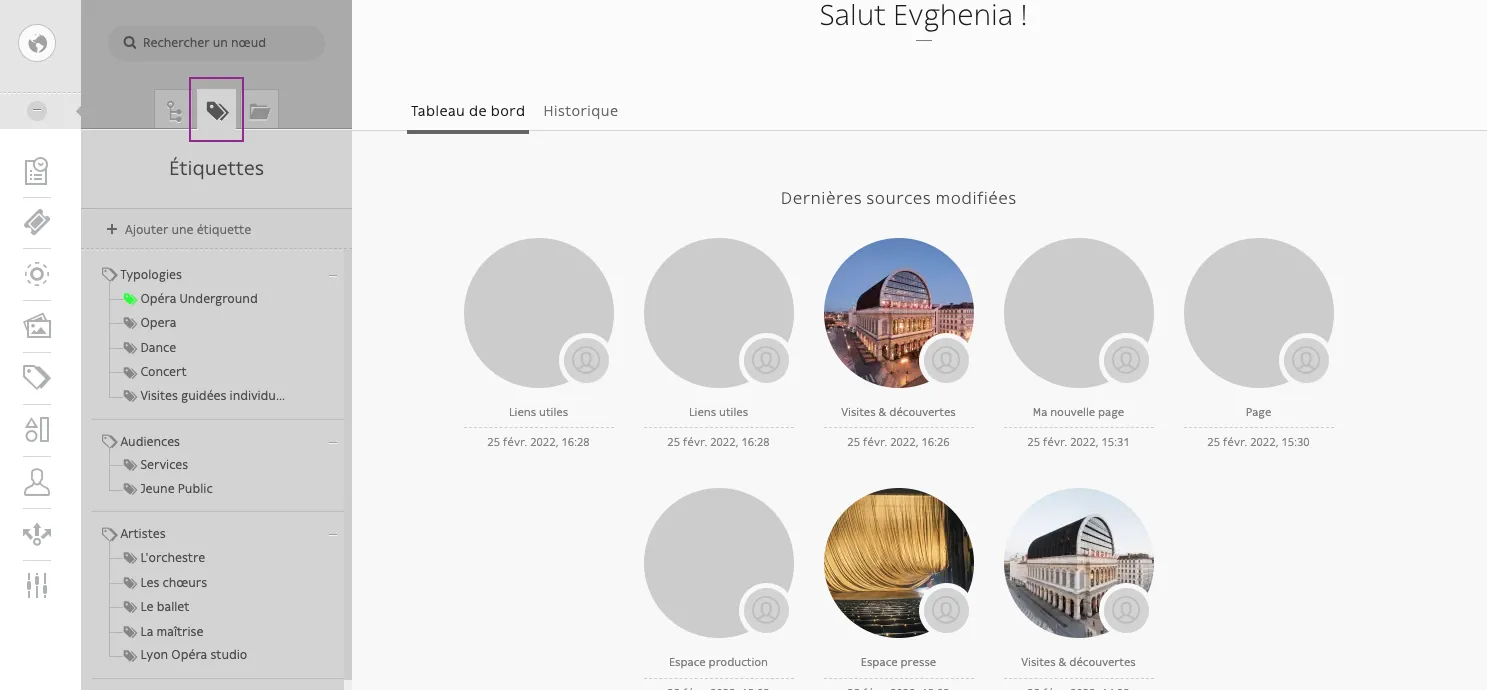
Task: Open the Visites & découvertes night opera thumbnail
Action: point(898,313)
